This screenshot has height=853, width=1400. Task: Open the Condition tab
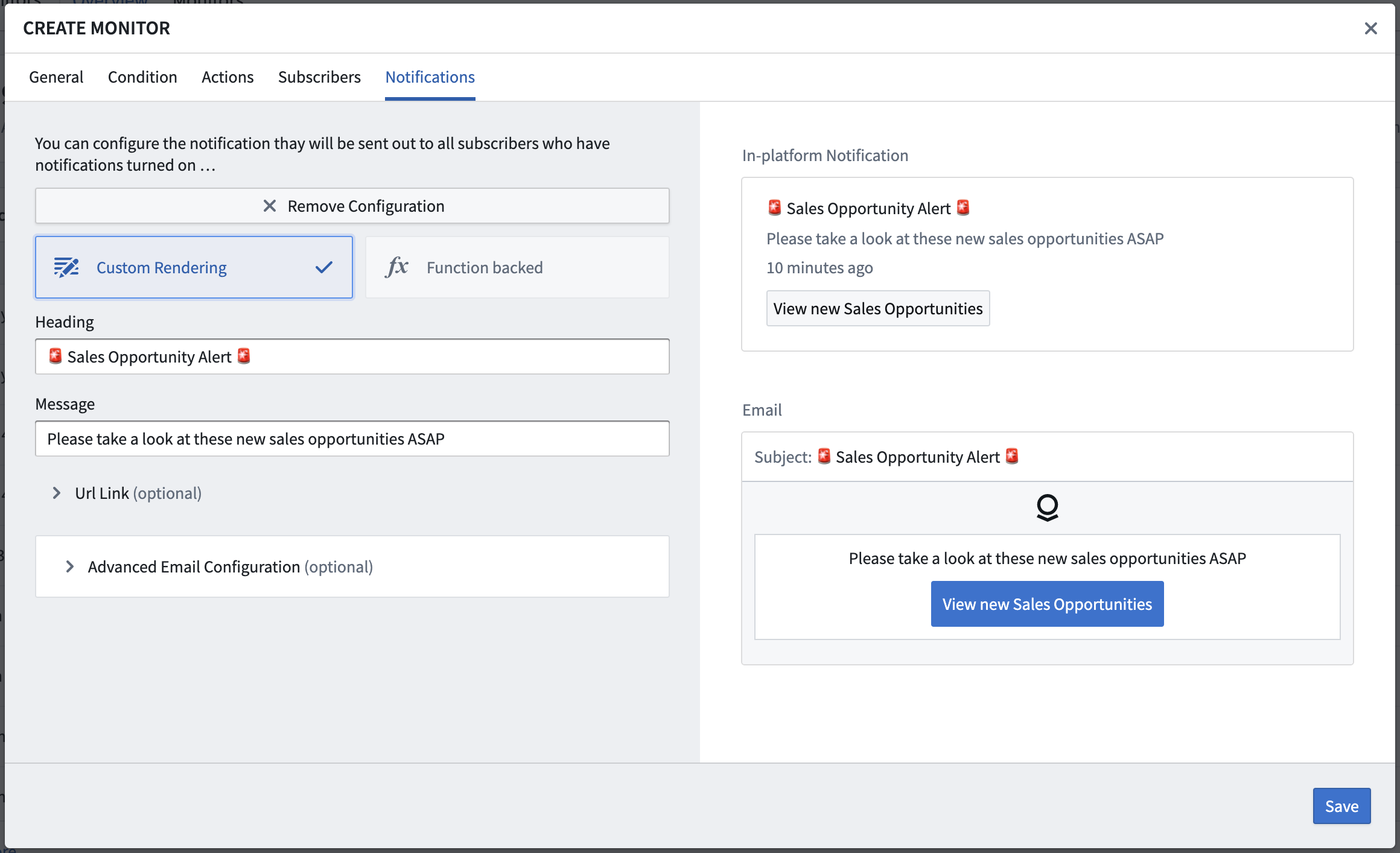click(x=142, y=77)
